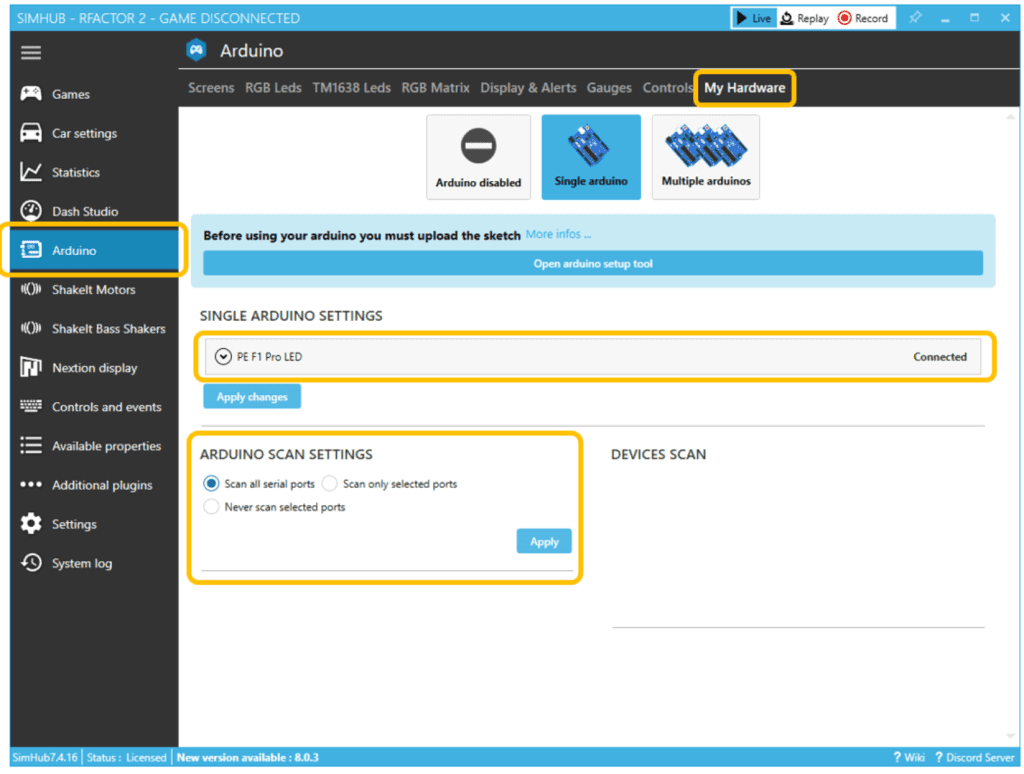Switch to the RGB Leds tab

273,88
